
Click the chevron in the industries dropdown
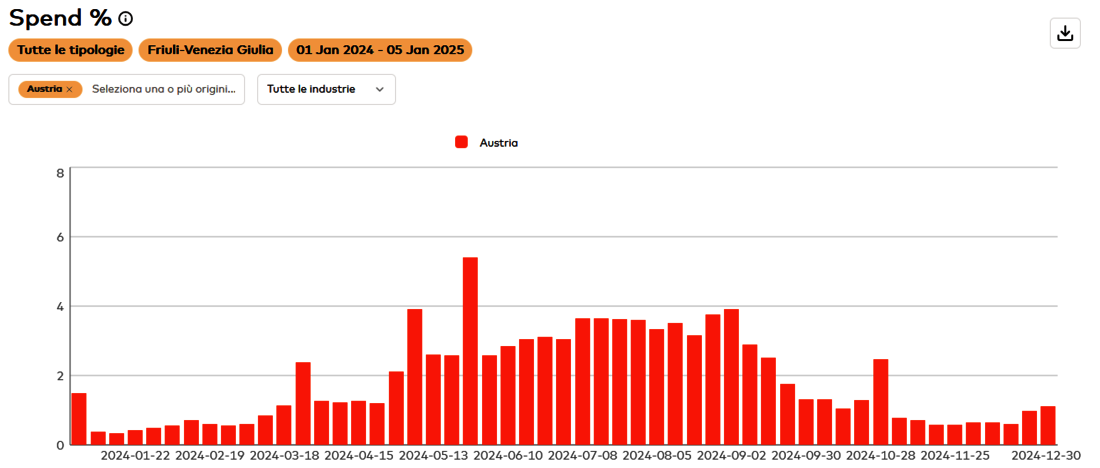point(380,89)
